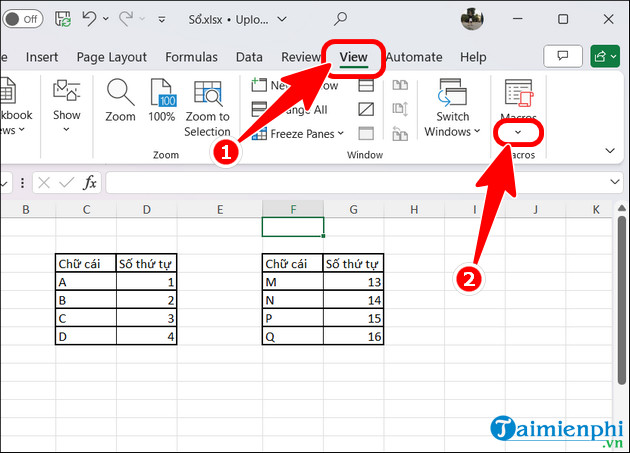Select column B header
The height and width of the screenshot is (453, 630).
coord(26,209)
